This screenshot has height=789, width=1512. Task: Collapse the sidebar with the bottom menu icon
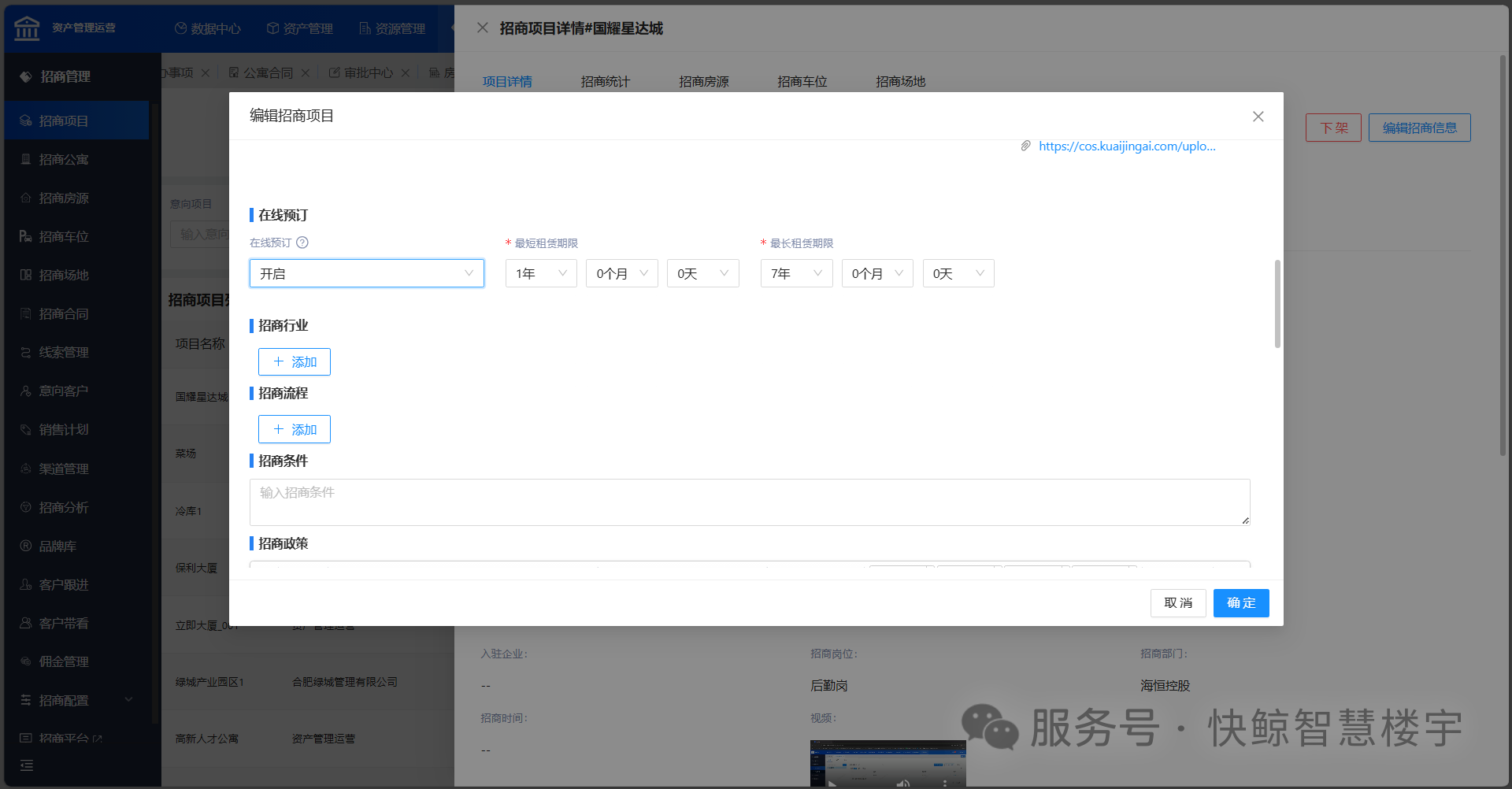coord(27,765)
